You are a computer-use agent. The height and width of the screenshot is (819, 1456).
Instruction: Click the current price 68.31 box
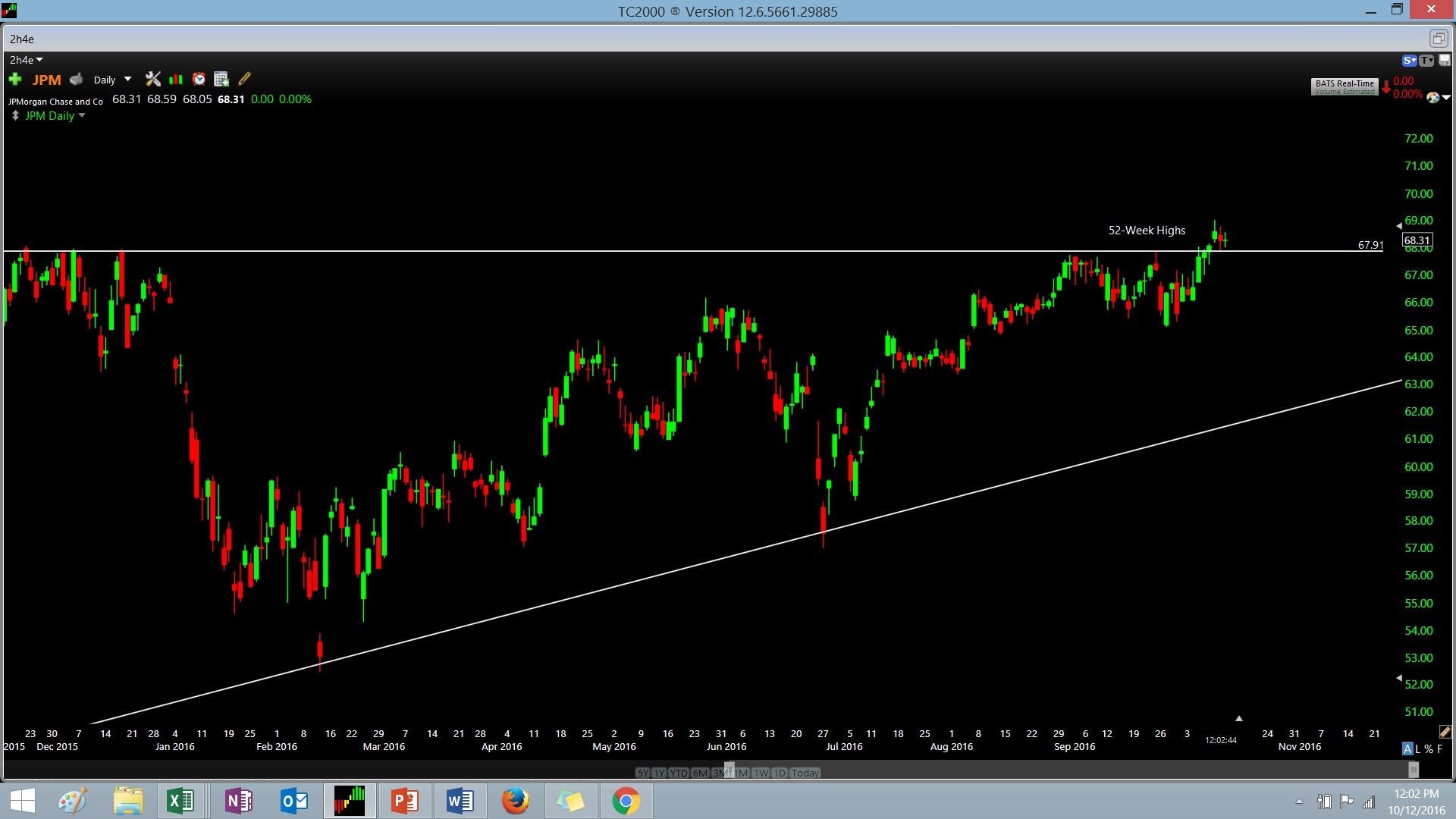click(1417, 240)
